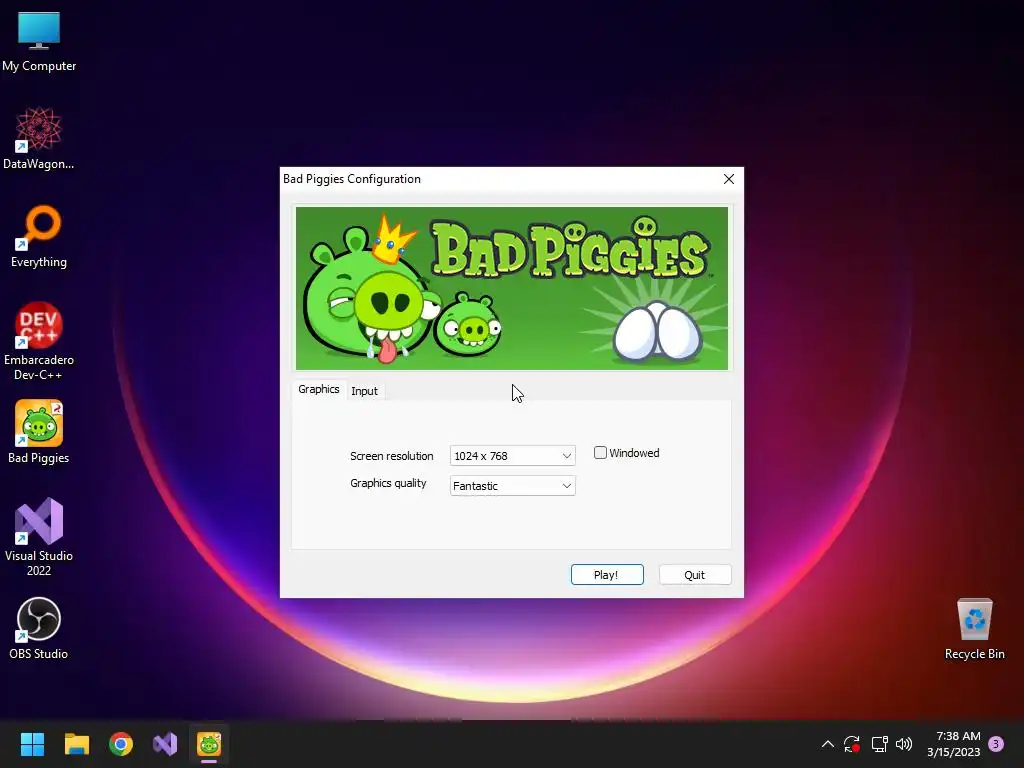Screen dimensions: 1024x768
Task: Open the notification count badge
Action: (996, 744)
